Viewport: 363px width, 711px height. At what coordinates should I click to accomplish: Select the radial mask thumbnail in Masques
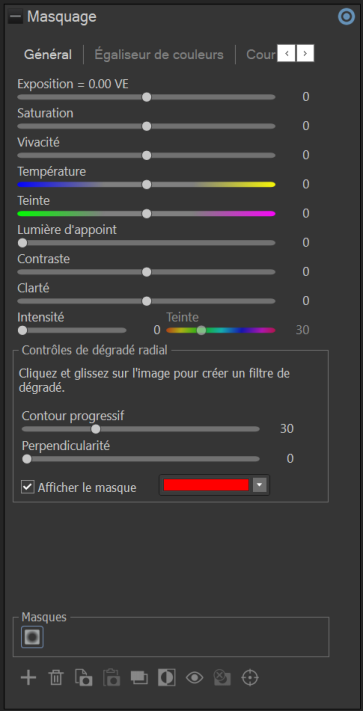[32, 637]
